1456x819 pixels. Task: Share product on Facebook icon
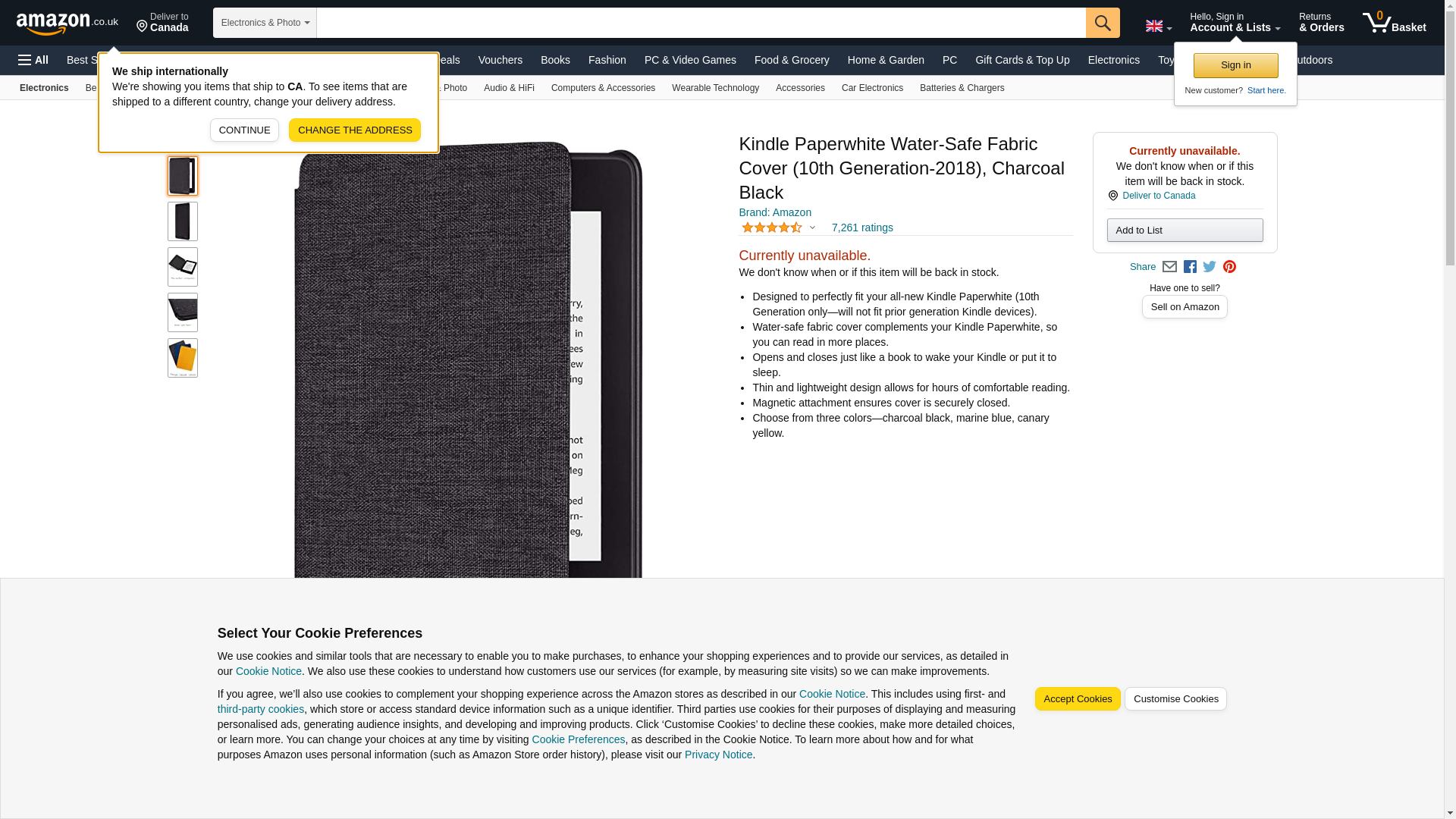click(1190, 267)
